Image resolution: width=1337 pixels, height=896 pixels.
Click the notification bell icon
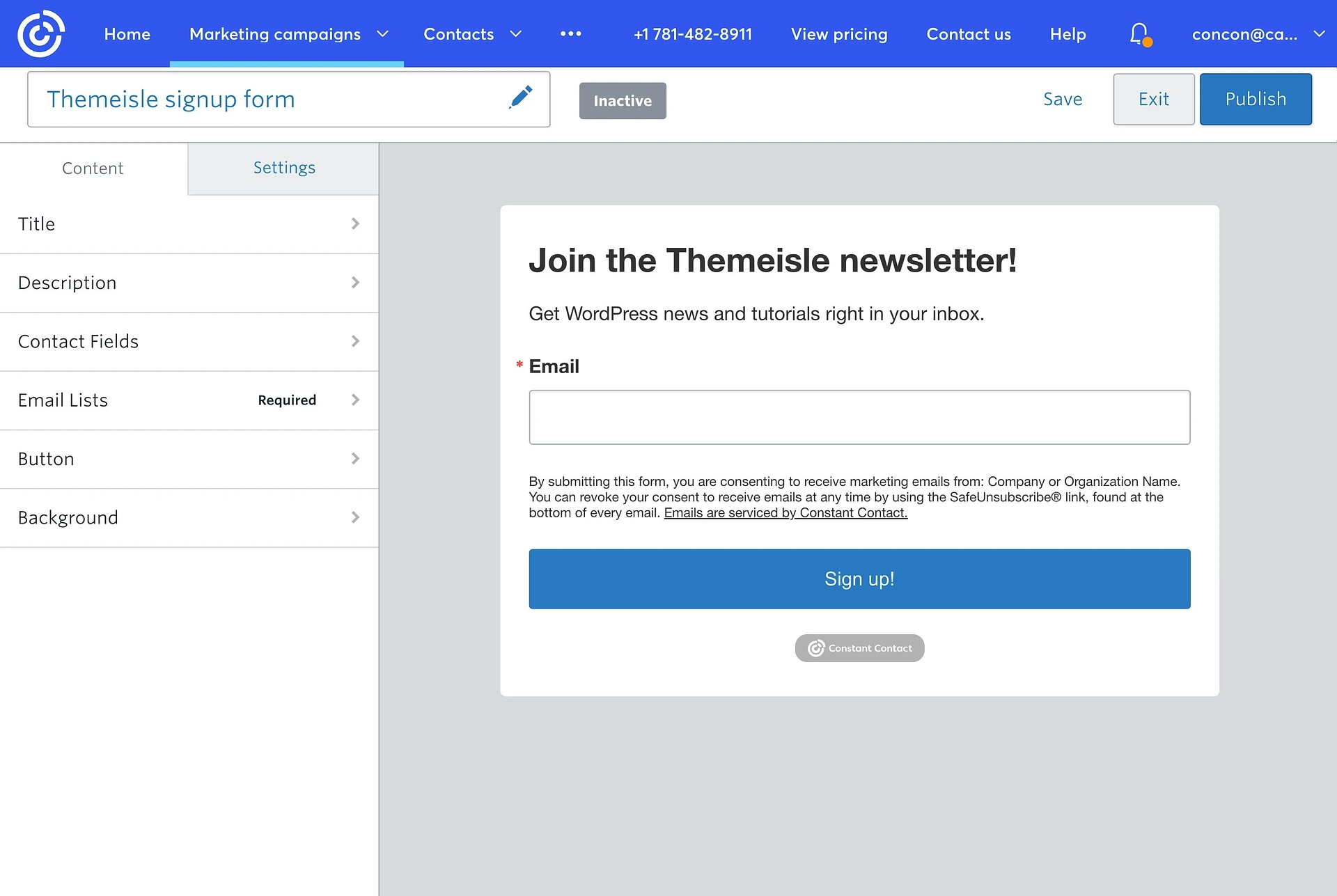pyautogui.click(x=1138, y=33)
